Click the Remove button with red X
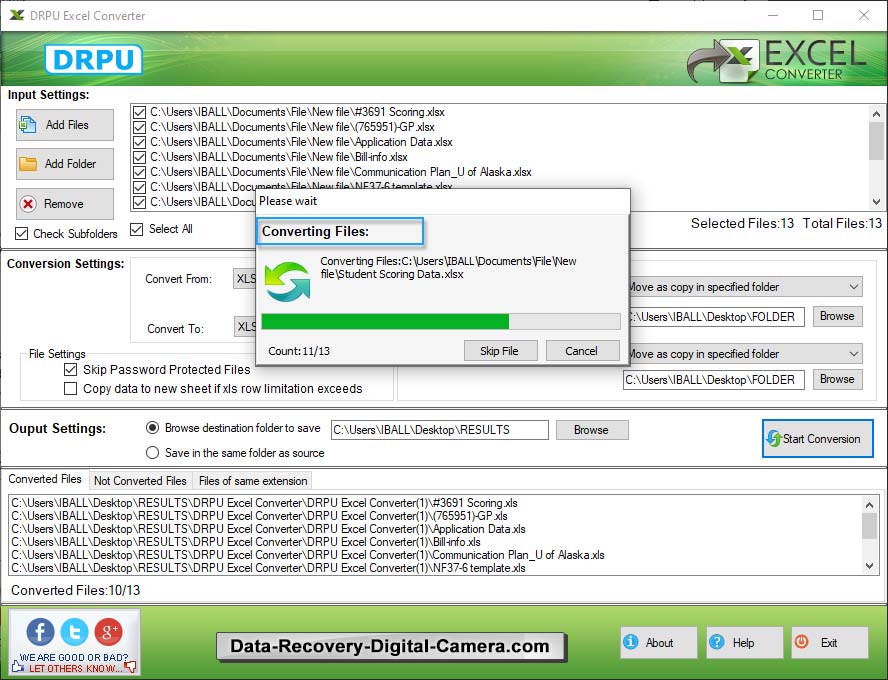The width and height of the screenshot is (888, 680). (x=65, y=204)
